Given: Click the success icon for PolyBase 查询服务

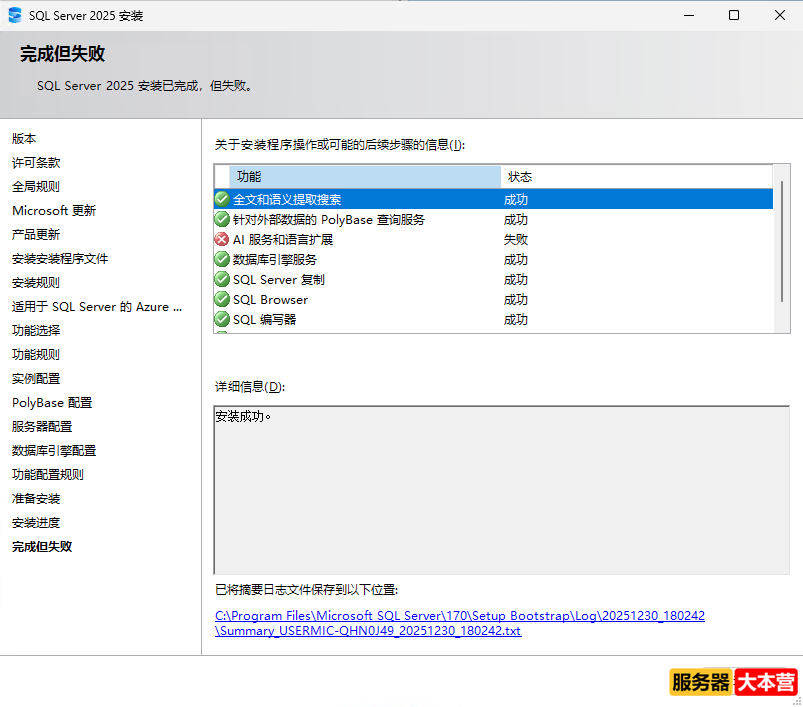Looking at the screenshot, I should pyautogui.click(x=221, y=219).
